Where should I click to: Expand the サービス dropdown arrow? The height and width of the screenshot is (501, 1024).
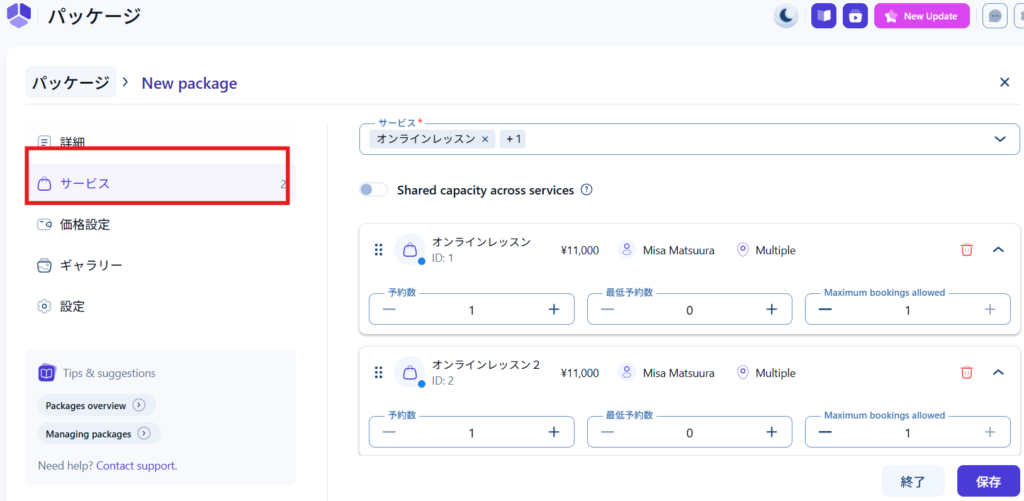pyautogui.click(x=1000, y=140)
